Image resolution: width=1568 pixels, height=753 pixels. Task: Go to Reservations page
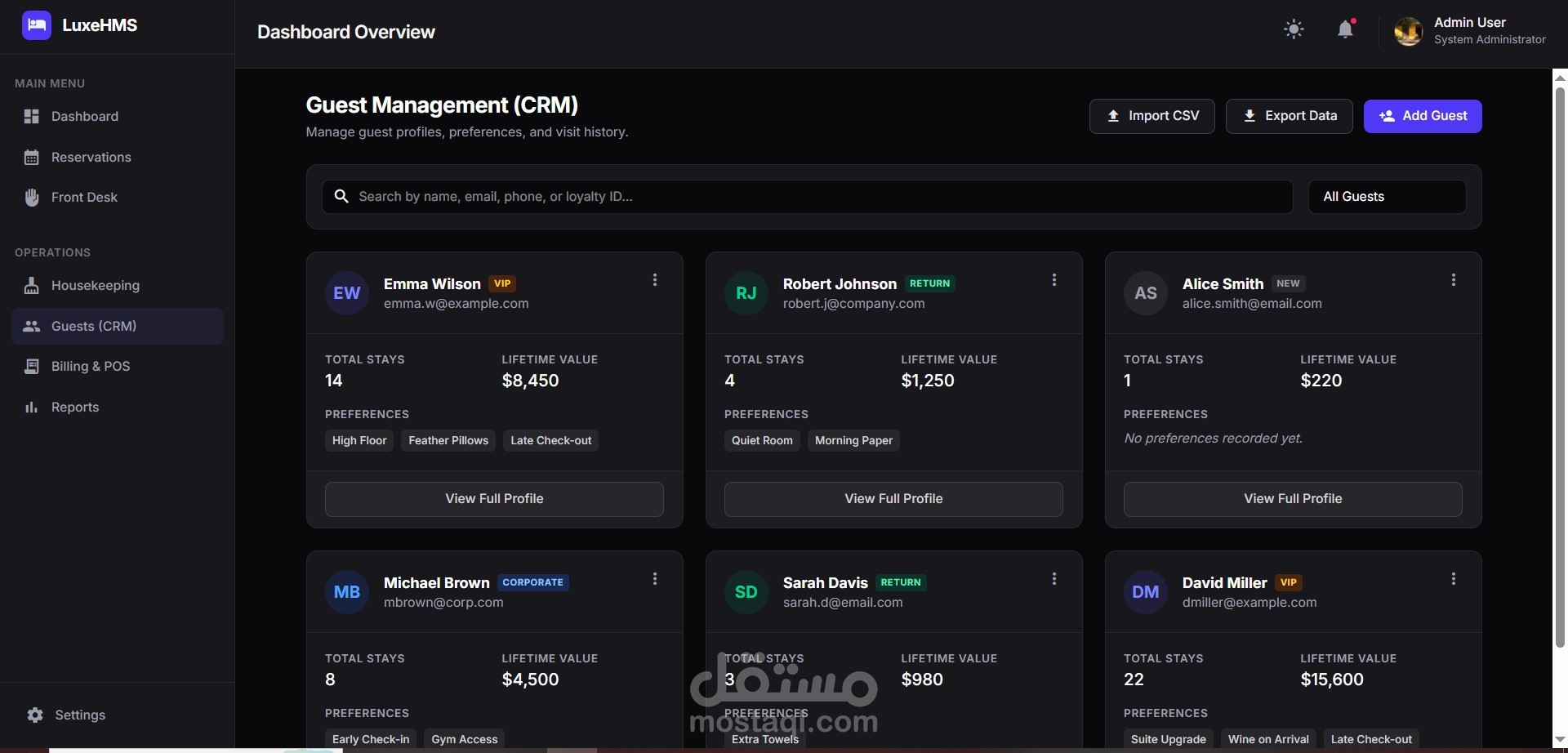118,157
